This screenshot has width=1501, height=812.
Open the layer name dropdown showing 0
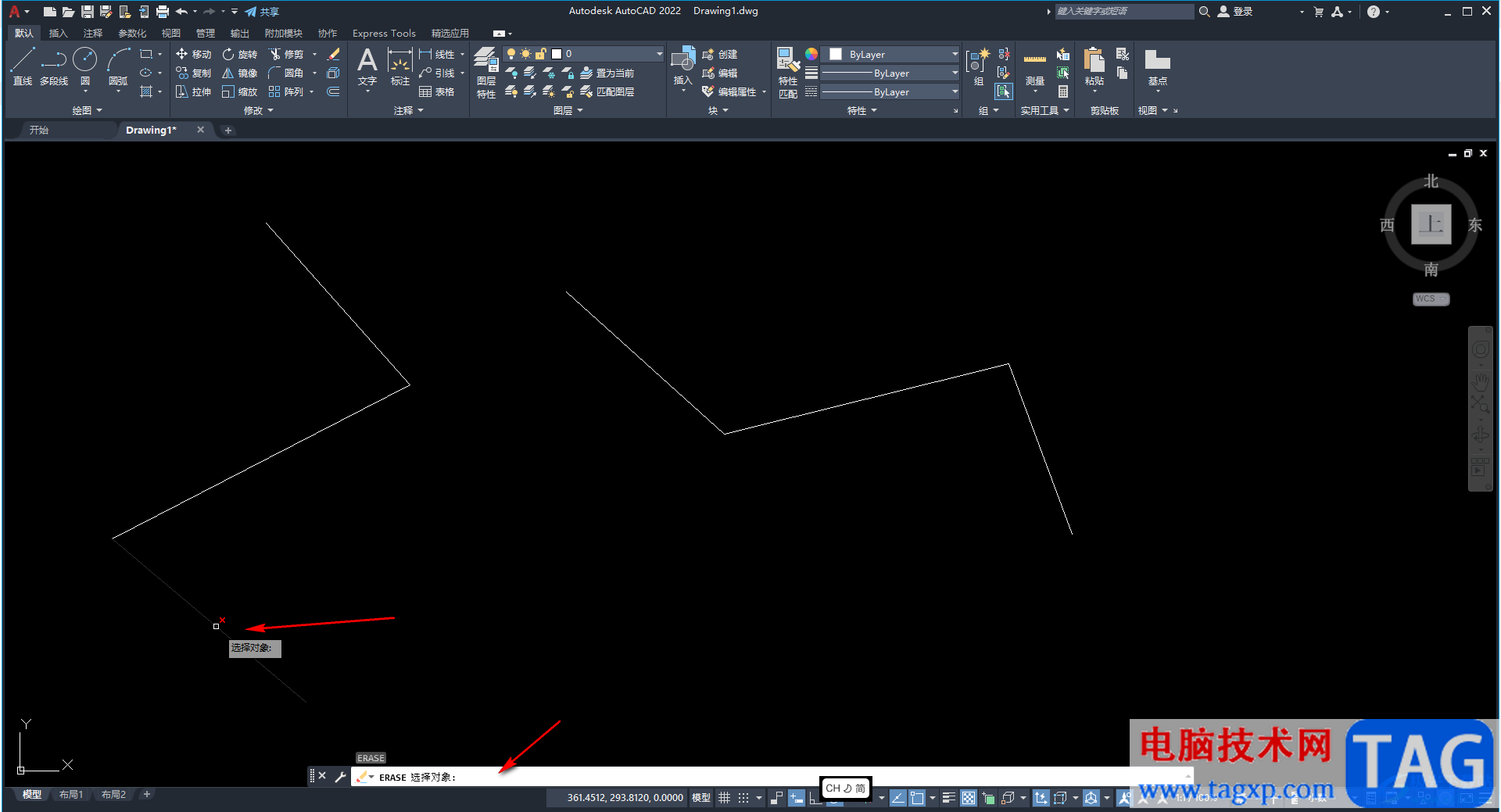tap(583, 54)
